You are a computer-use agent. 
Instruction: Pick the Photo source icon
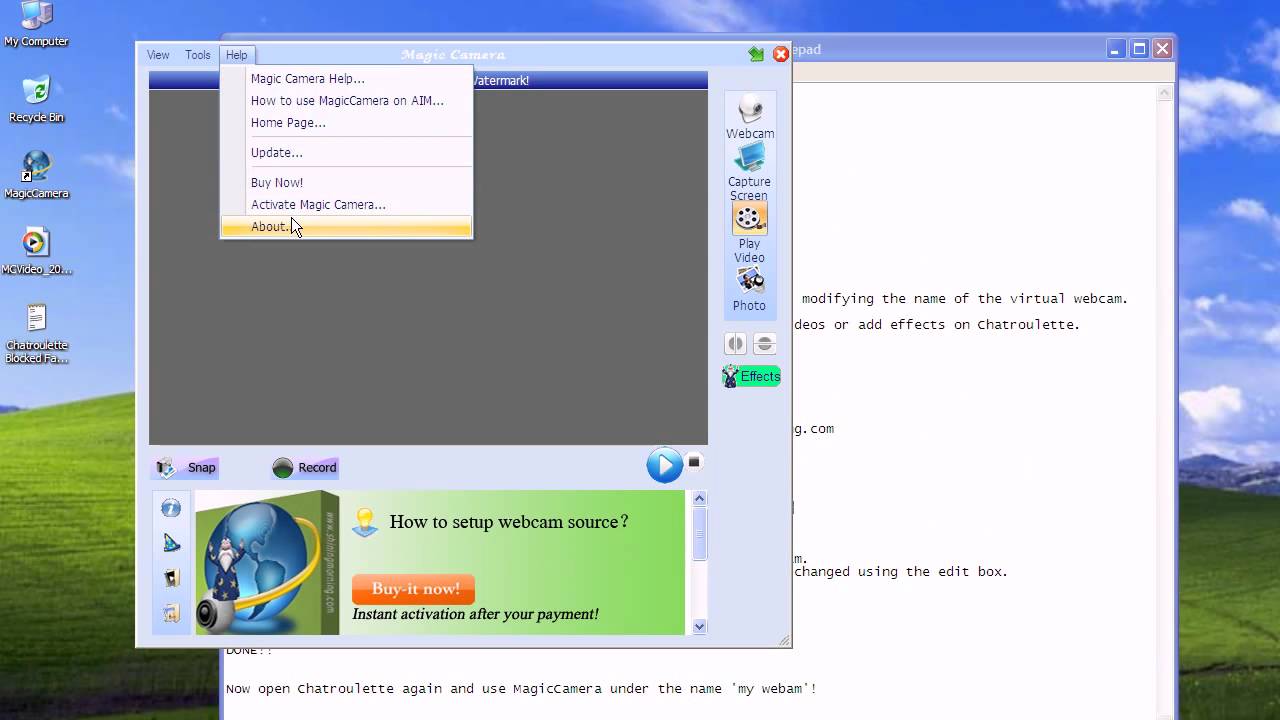pyautogui.click(x=749, y=290)
